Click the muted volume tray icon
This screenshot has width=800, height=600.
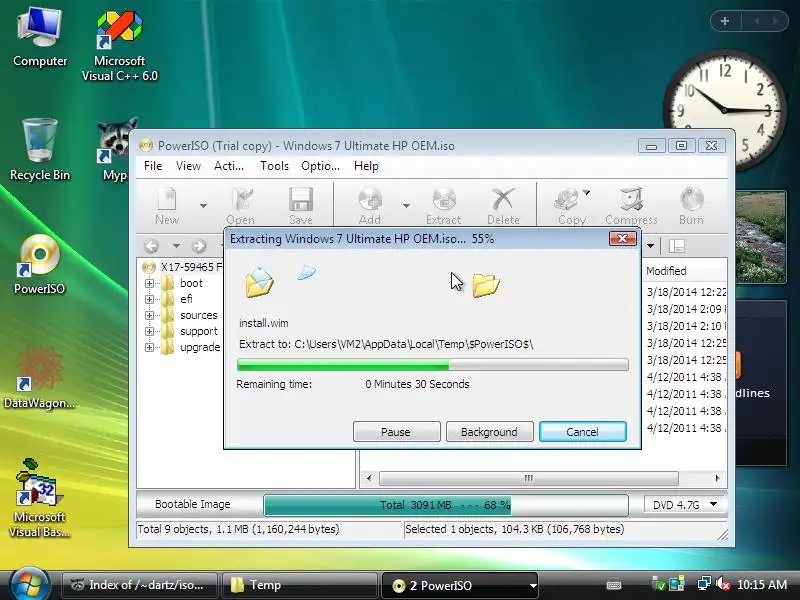pos(723,584)
